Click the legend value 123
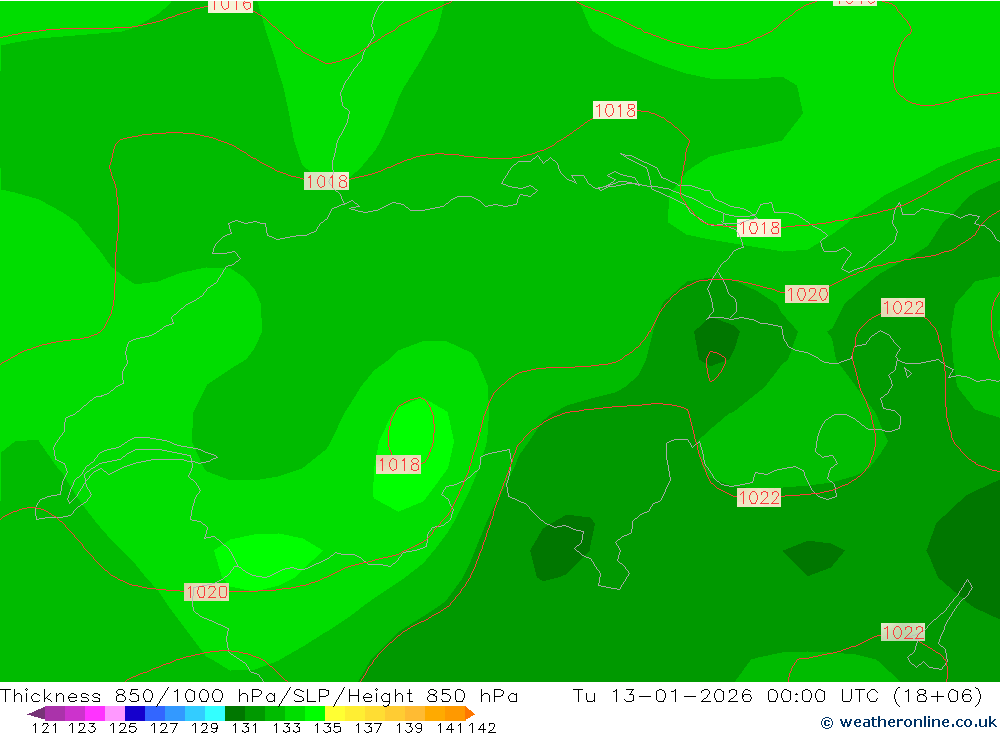This screenshot has width=1000, height=733. [82, 728]
